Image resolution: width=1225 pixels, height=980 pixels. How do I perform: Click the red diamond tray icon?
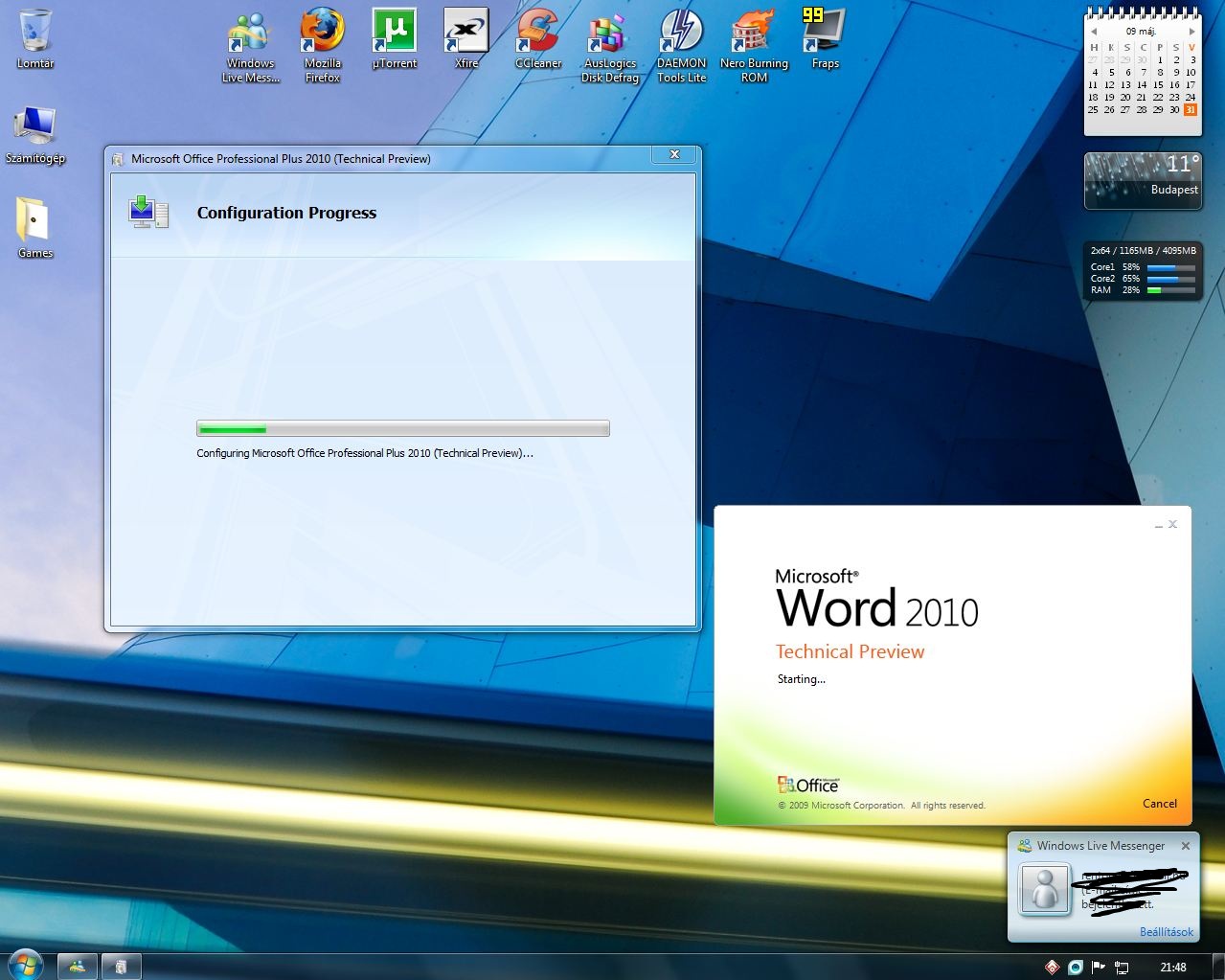pyautogui.click(x=1052, y=968)
